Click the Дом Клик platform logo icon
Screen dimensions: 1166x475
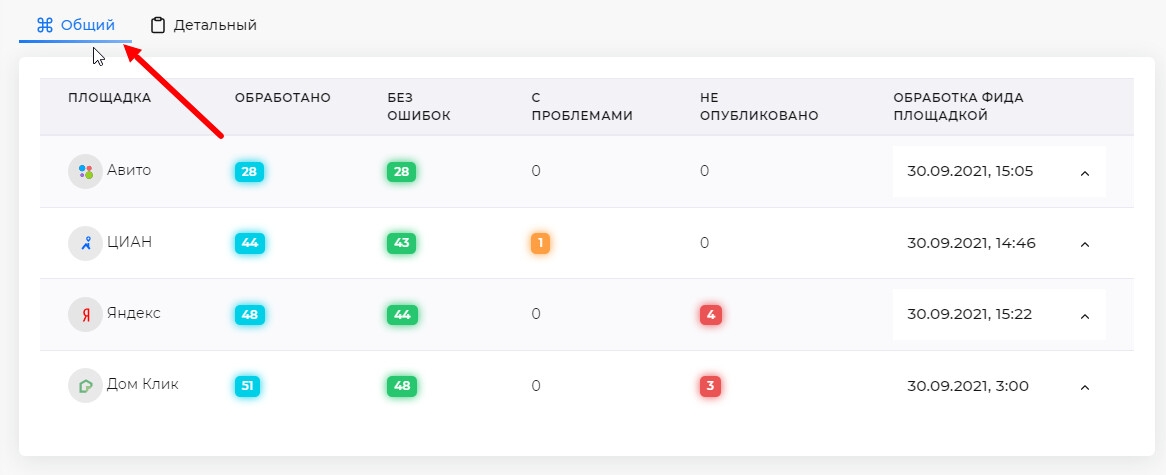coord(85,386)
